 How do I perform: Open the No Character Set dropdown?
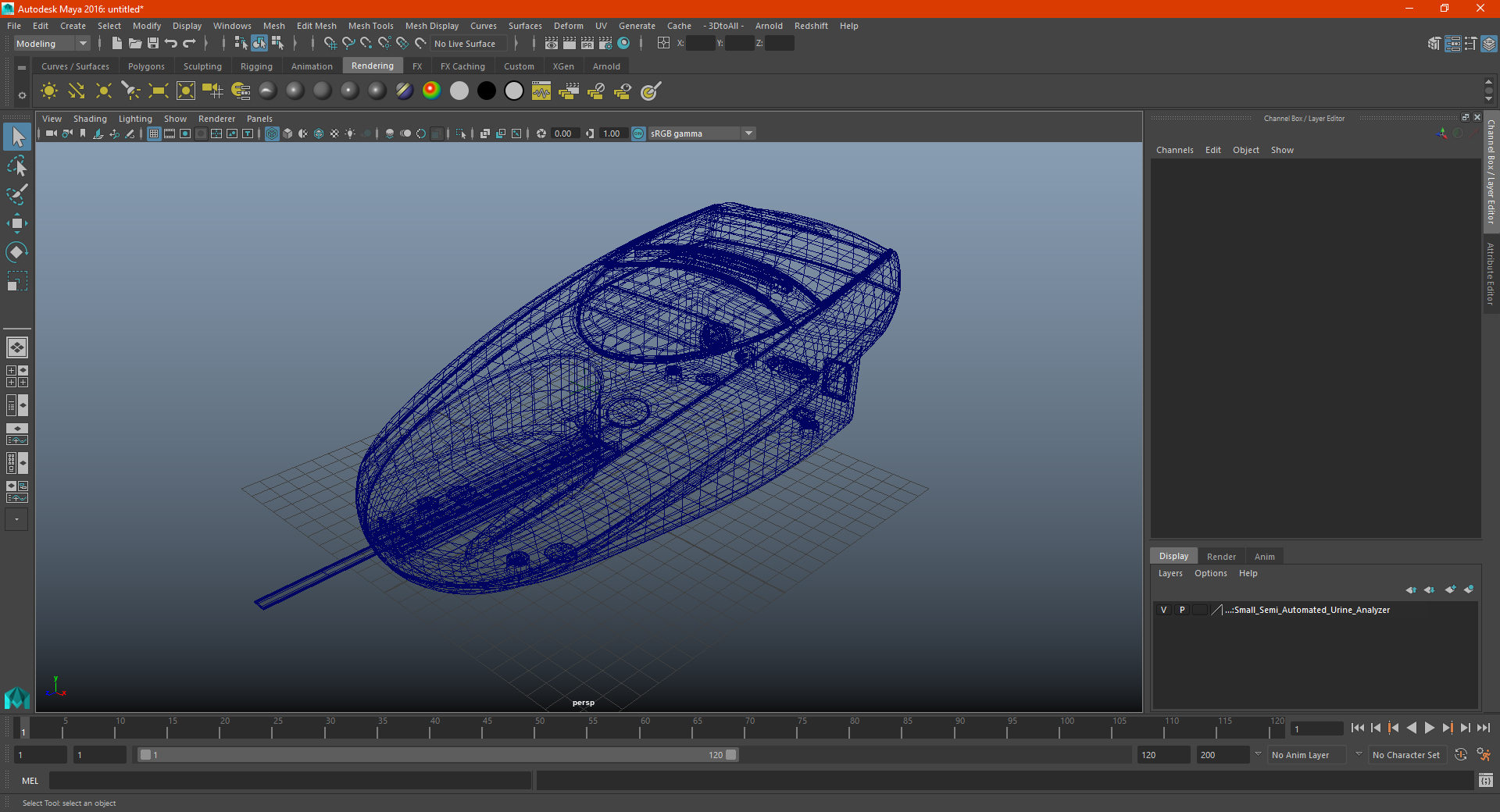1406,755
